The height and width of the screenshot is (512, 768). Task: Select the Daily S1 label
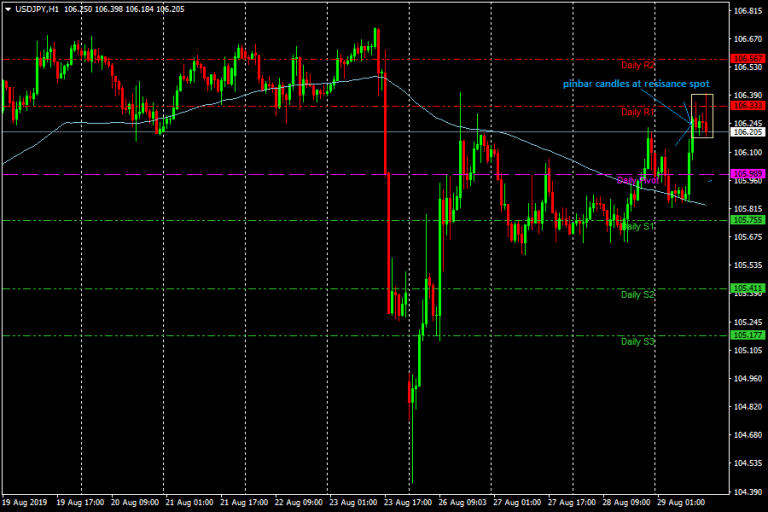click(637, 227)
